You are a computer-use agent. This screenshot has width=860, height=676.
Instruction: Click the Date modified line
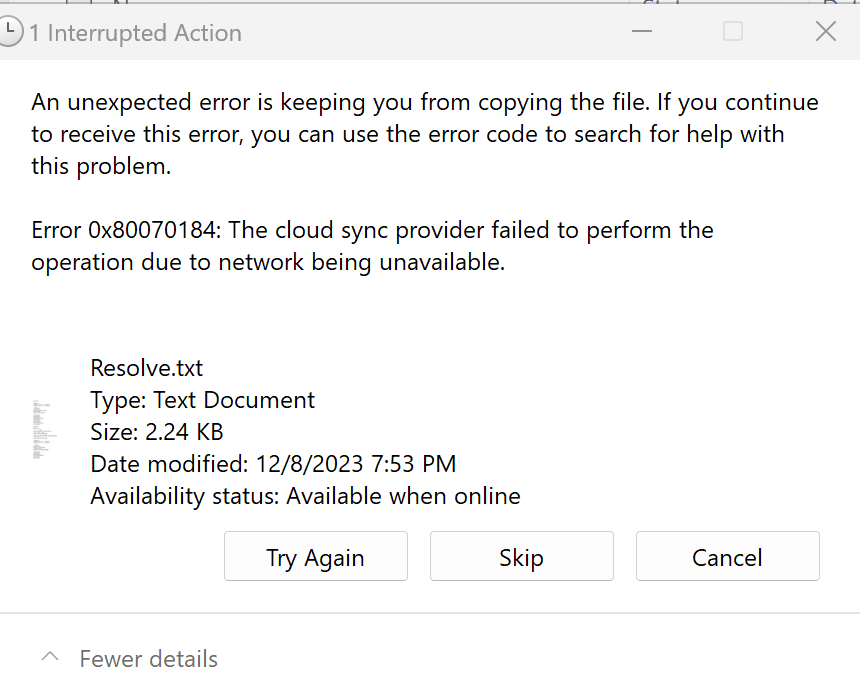pos(272,464)
